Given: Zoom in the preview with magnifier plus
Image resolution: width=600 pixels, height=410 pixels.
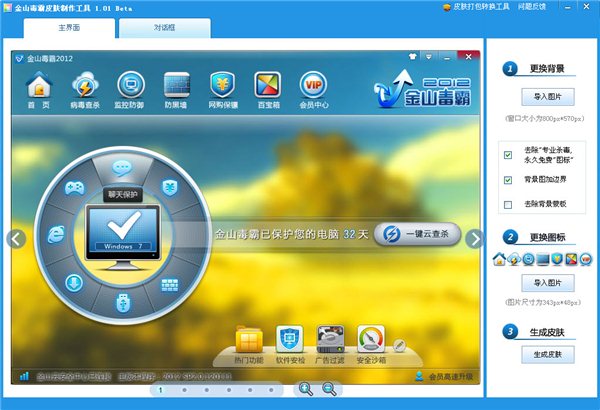Looking at the screenshot, I should [306, 389].
